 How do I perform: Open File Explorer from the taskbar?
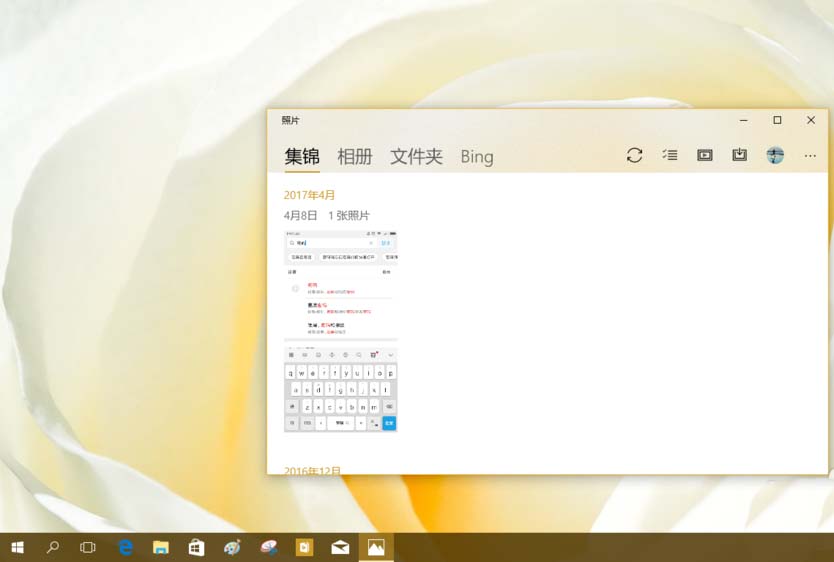click(x=160, y=547)
